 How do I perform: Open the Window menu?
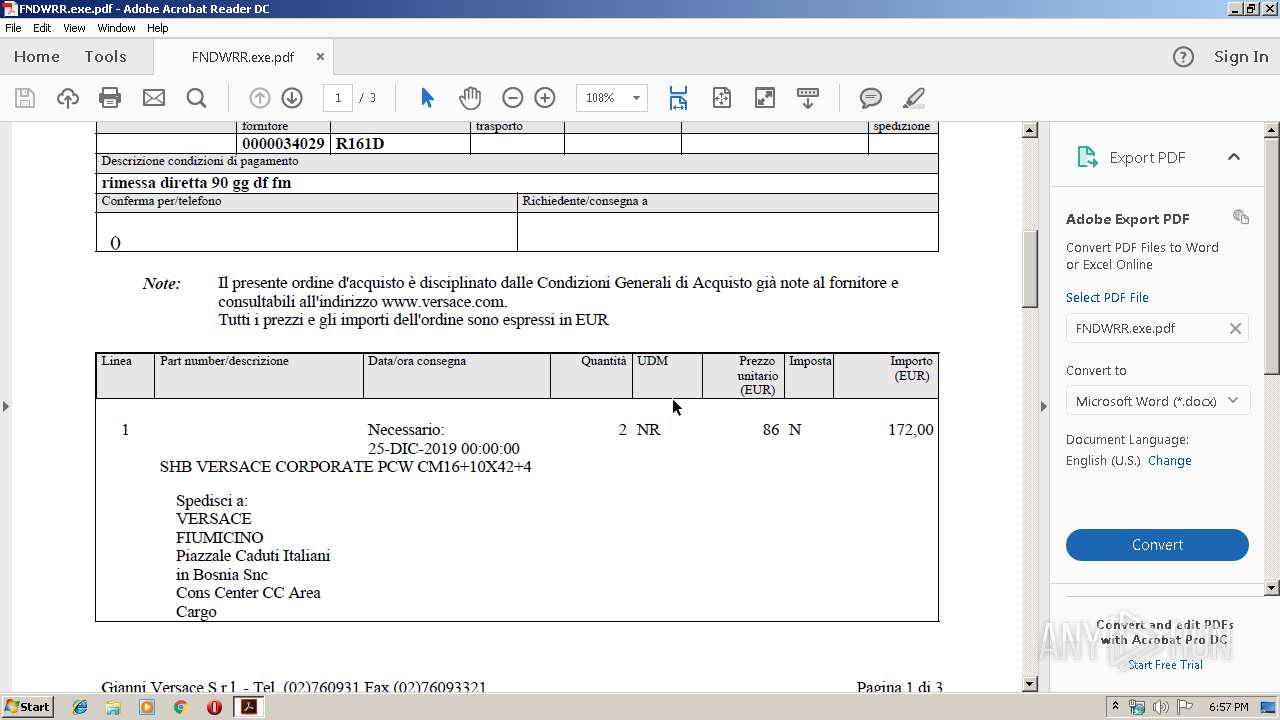pyautogui.click(x=116, y=28)
